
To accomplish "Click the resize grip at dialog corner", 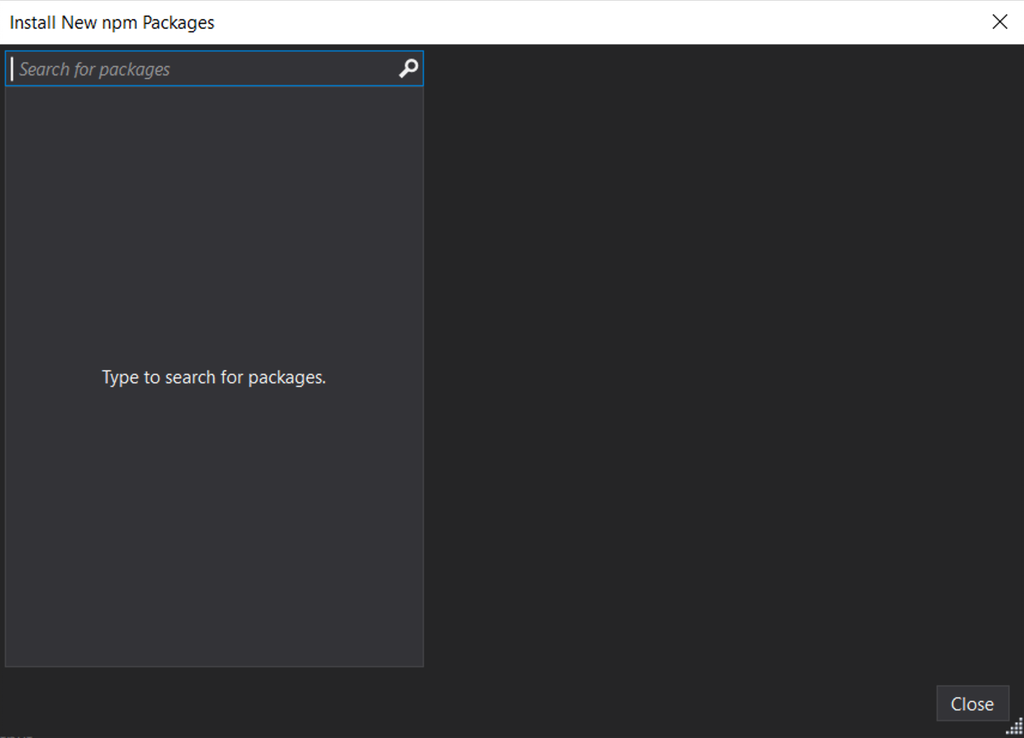I will click(x=1014, y=726).
